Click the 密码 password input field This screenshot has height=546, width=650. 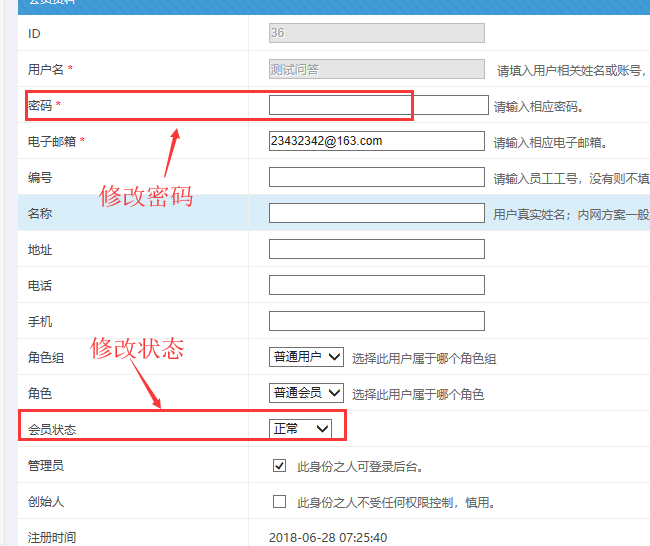coord(376,105)
